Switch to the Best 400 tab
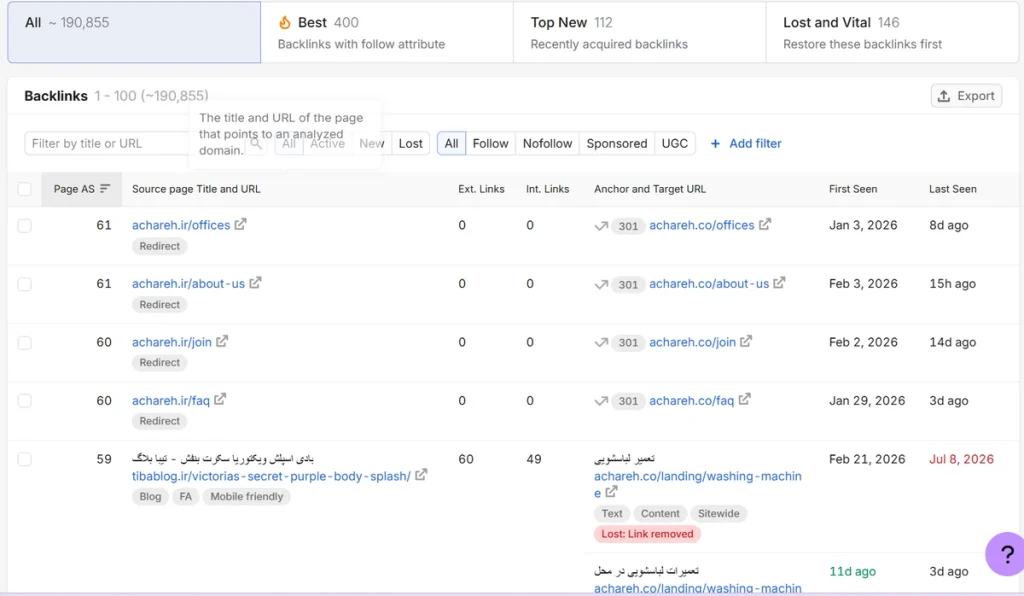The image size is (1024, 596). (387, 32)
